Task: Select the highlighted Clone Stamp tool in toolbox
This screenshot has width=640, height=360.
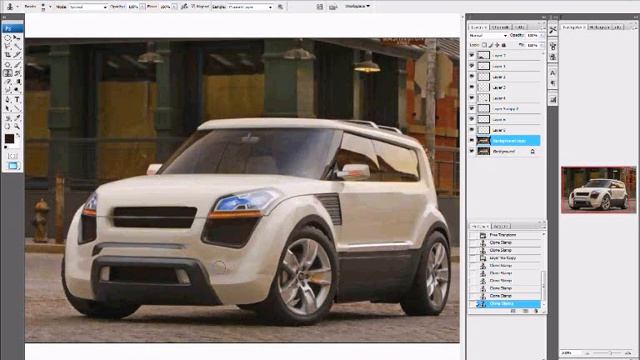Action: coord(7,73)
